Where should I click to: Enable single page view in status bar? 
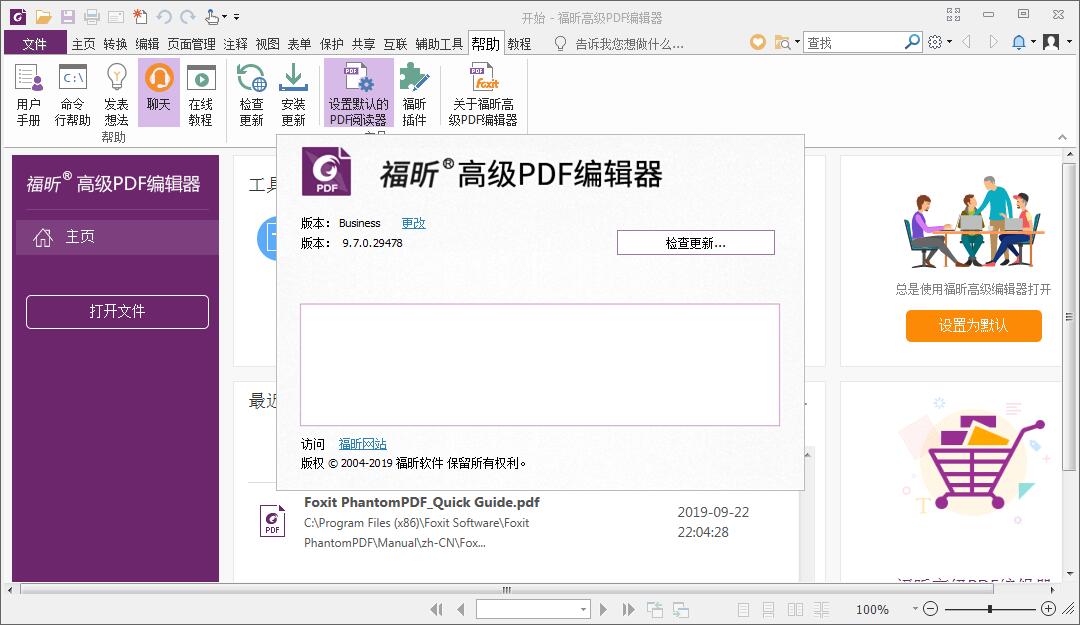pyautogui.click(x=743, y=608)
